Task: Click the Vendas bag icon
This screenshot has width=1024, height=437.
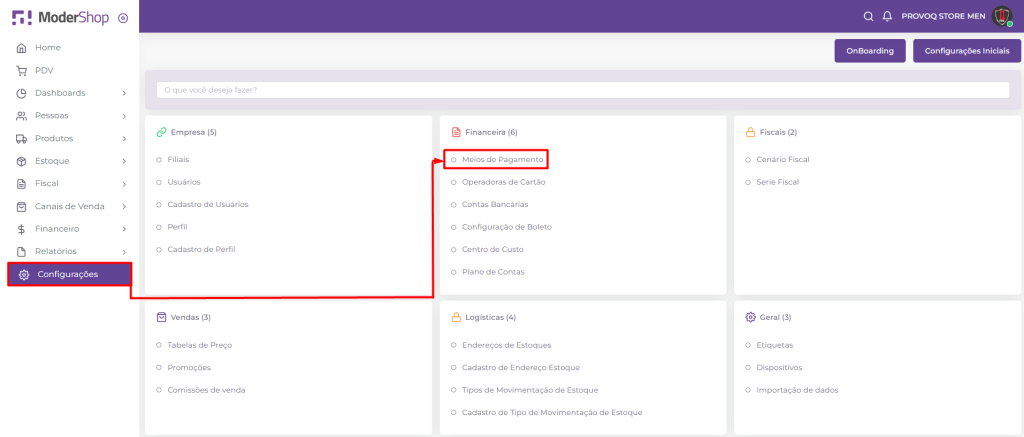Action: (x=161, y=317)
